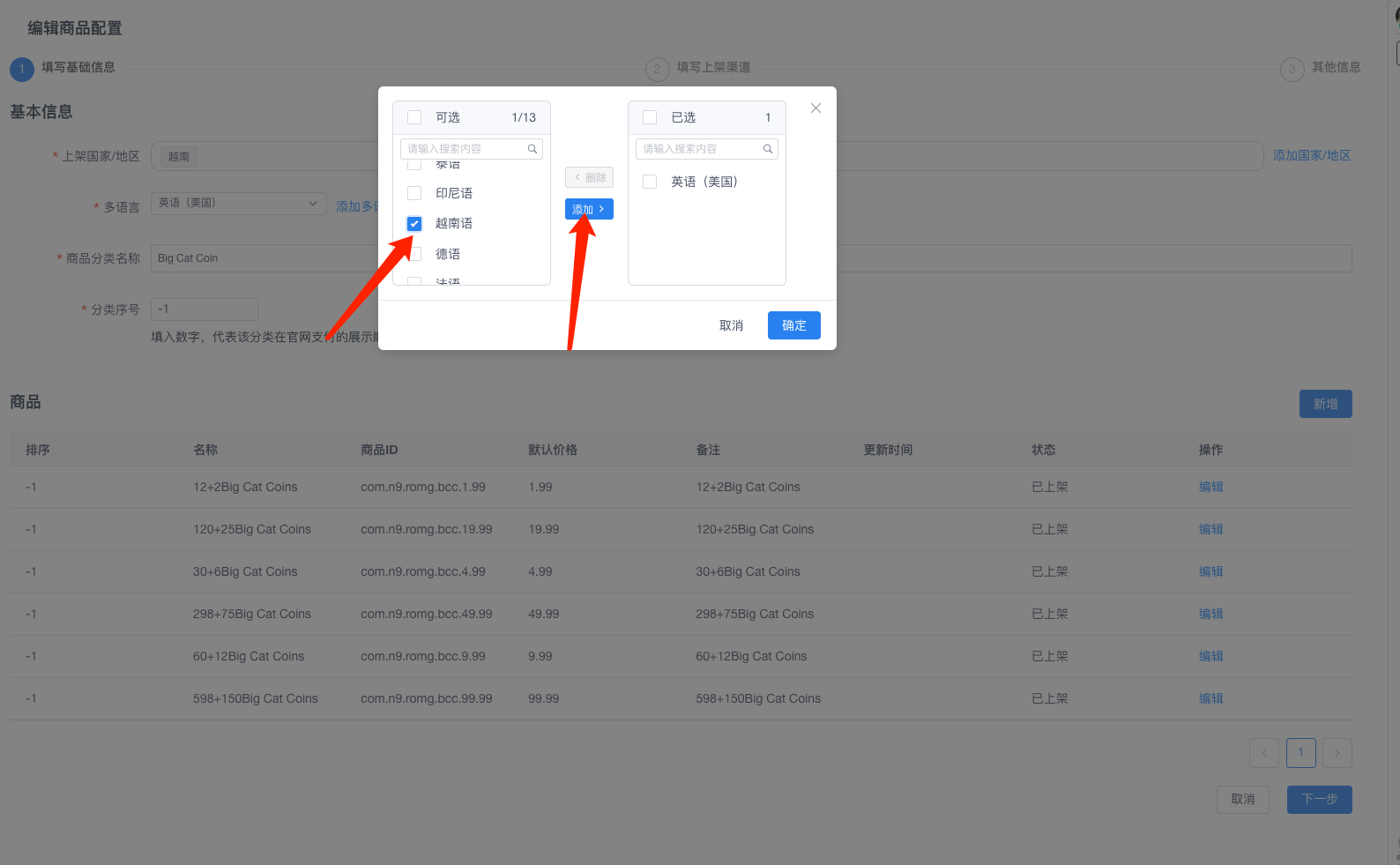
Task: Edit the 120+25Big Cat Coins row
Action: click(x=1210, y=529)
